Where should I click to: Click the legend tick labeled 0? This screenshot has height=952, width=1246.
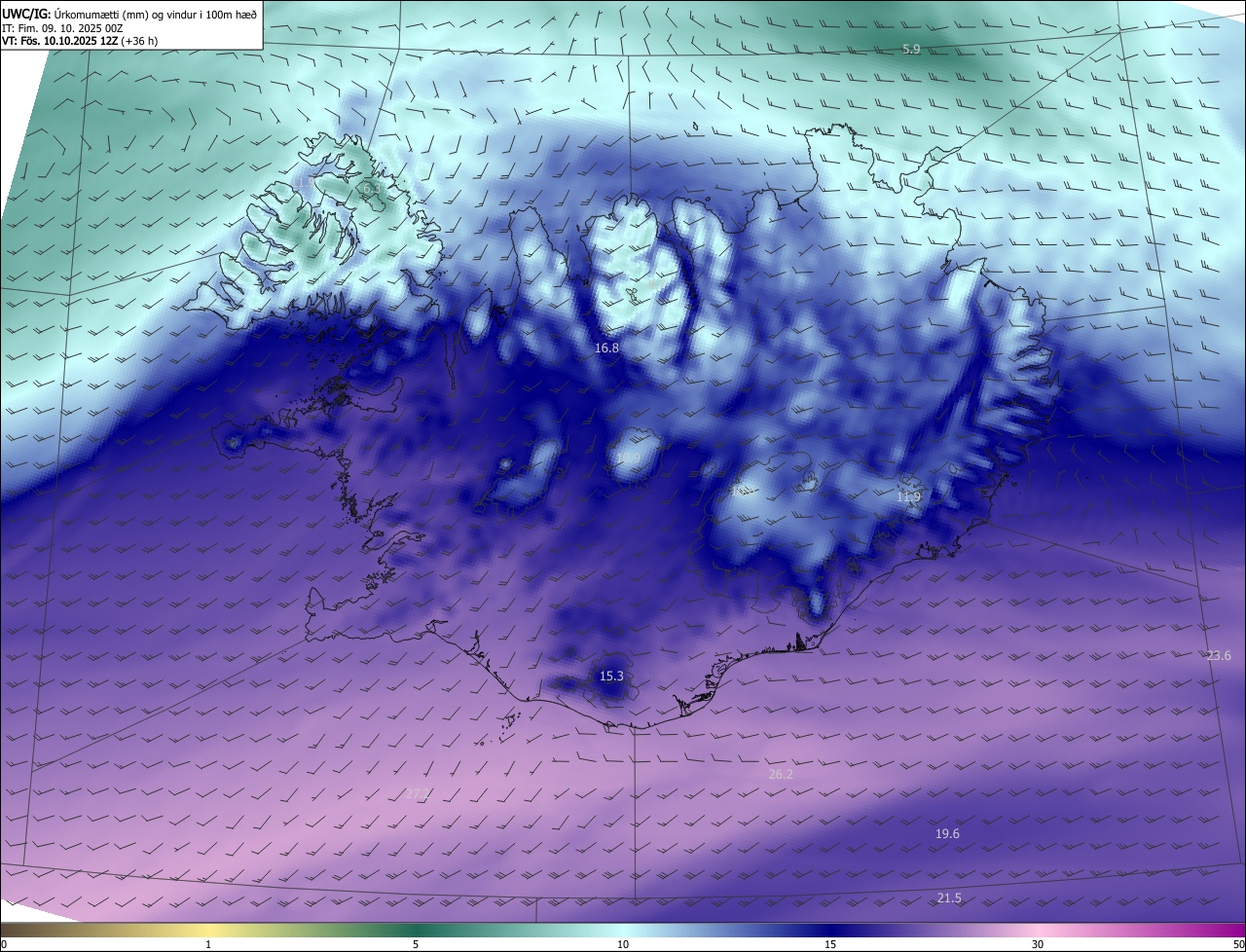(x=4, y=944)
